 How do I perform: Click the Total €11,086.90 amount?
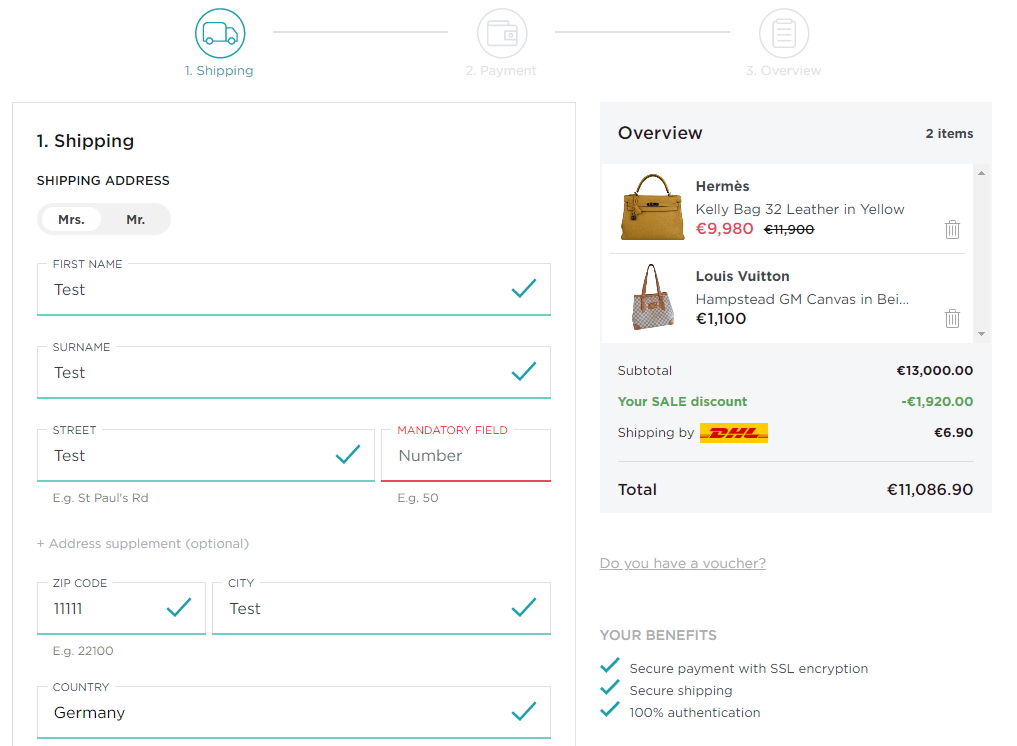click(930, 490)
